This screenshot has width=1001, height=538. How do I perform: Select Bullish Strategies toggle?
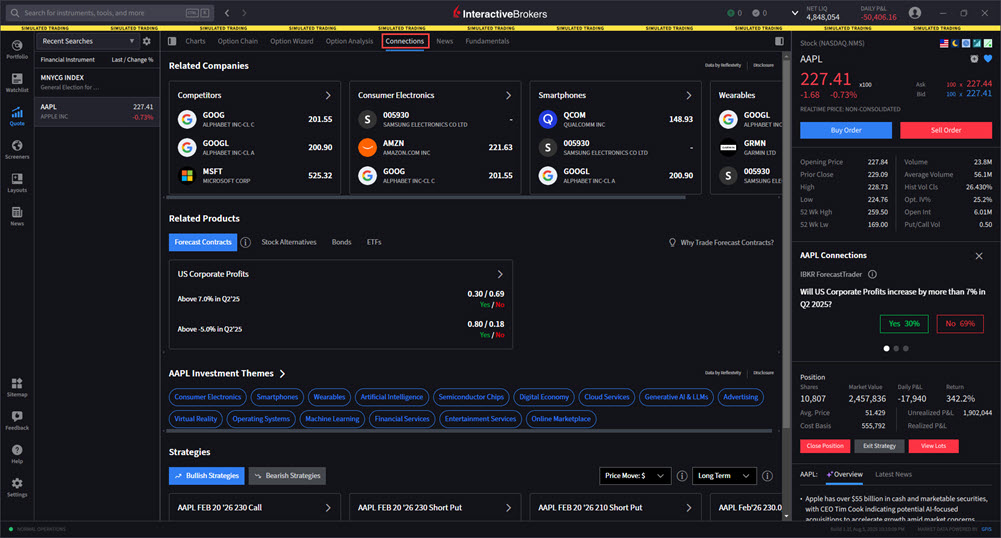pos(206,476)
